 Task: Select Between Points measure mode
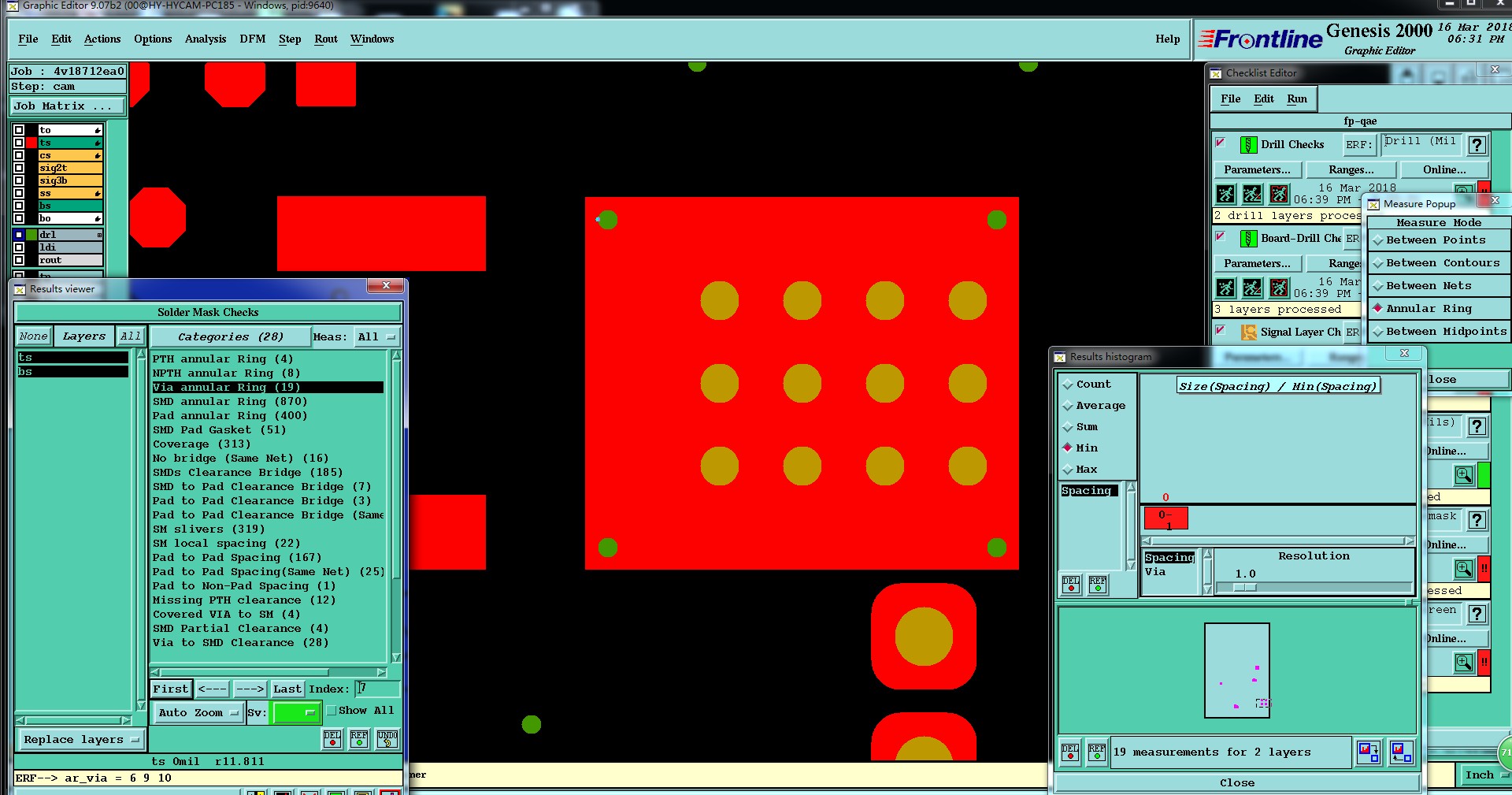(1438, 240)
